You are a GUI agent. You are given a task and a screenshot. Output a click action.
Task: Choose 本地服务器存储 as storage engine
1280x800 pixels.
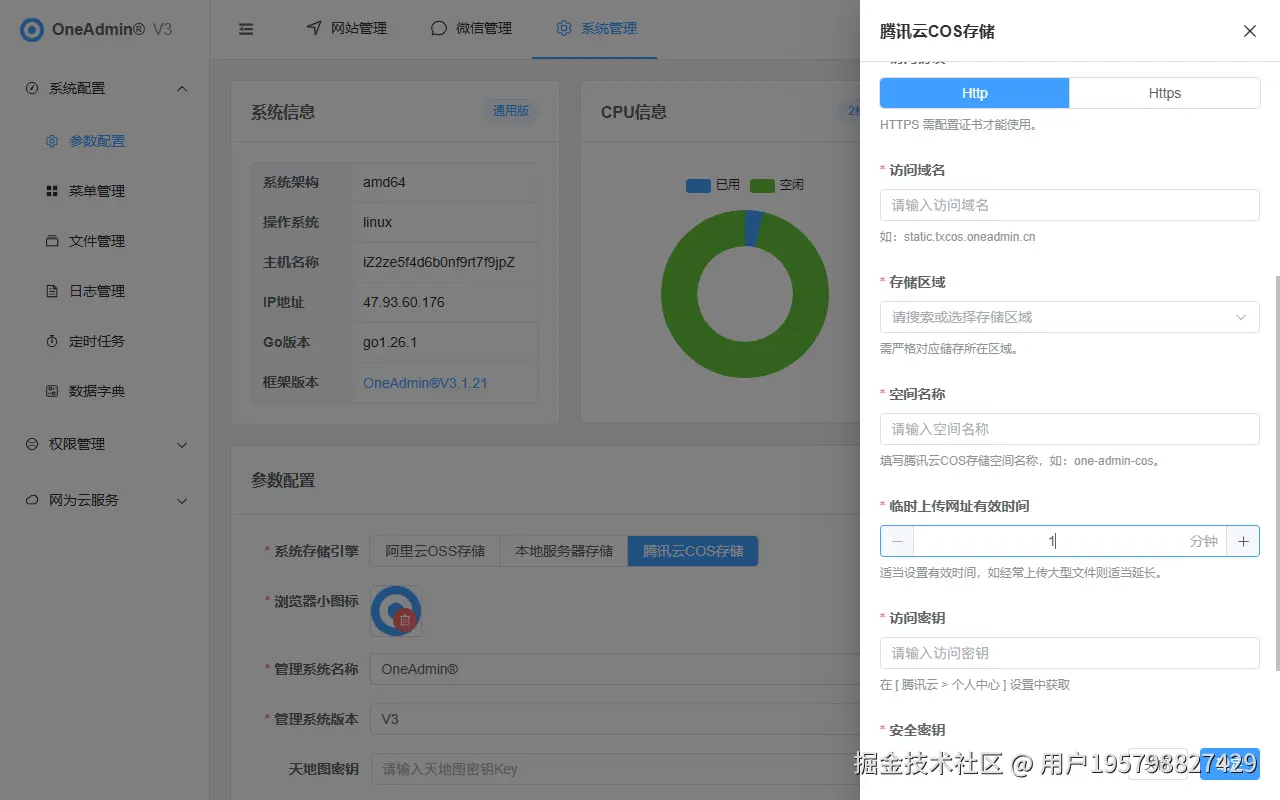click(564, 551)
